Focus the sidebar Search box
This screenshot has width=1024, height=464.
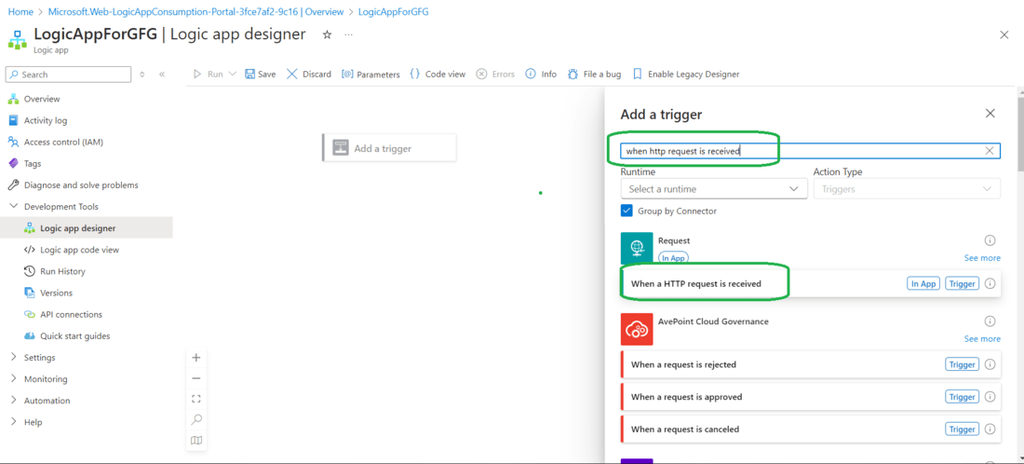68,75
